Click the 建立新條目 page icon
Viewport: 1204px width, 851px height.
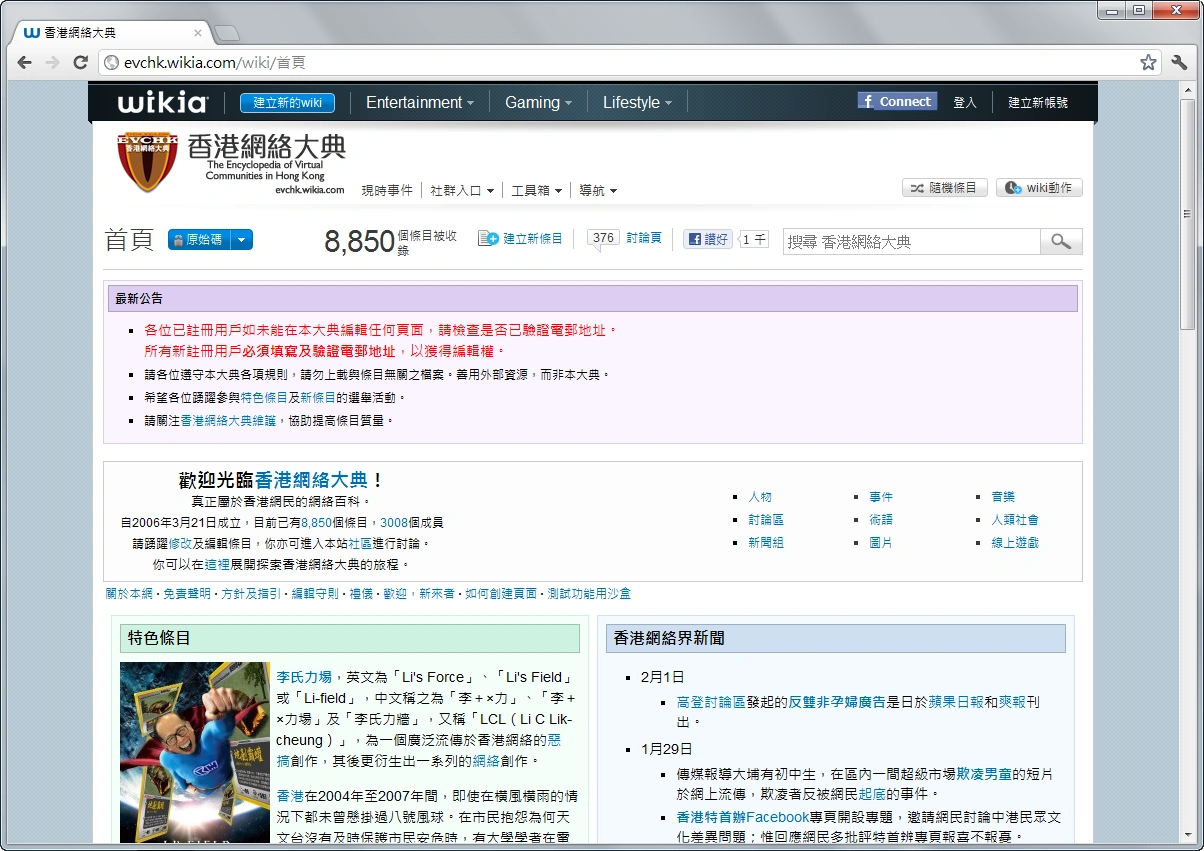(x=488, y=238)
